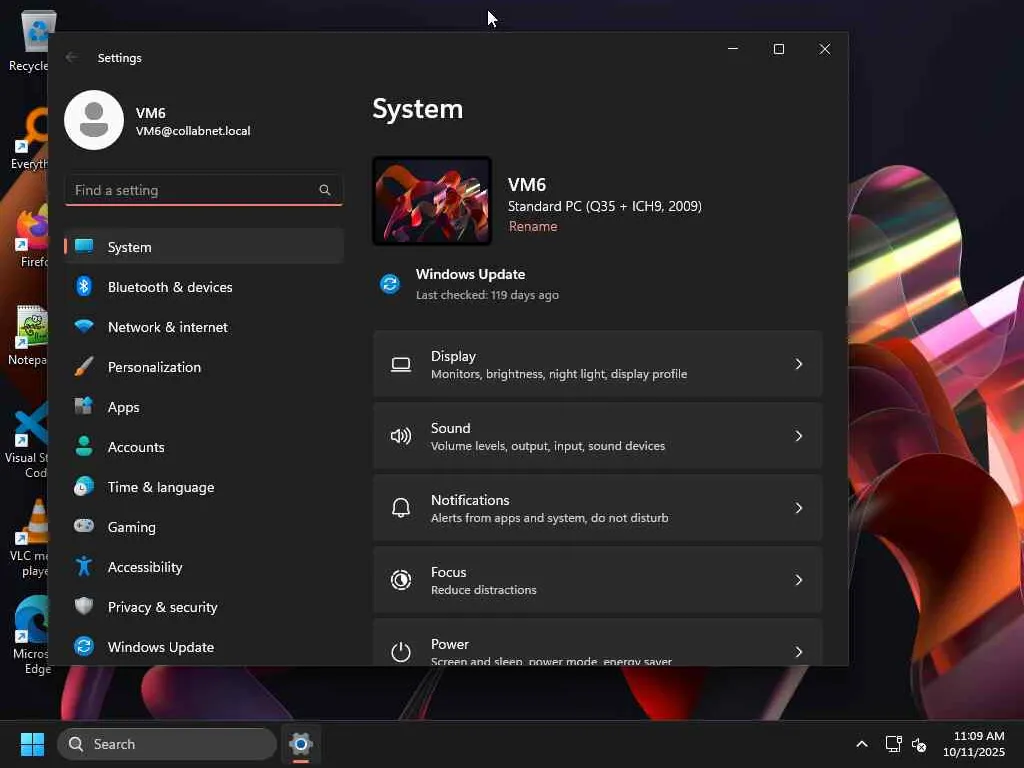Open Privacy & security settings
Screen dimensions: 1024x768
[204, 607]
